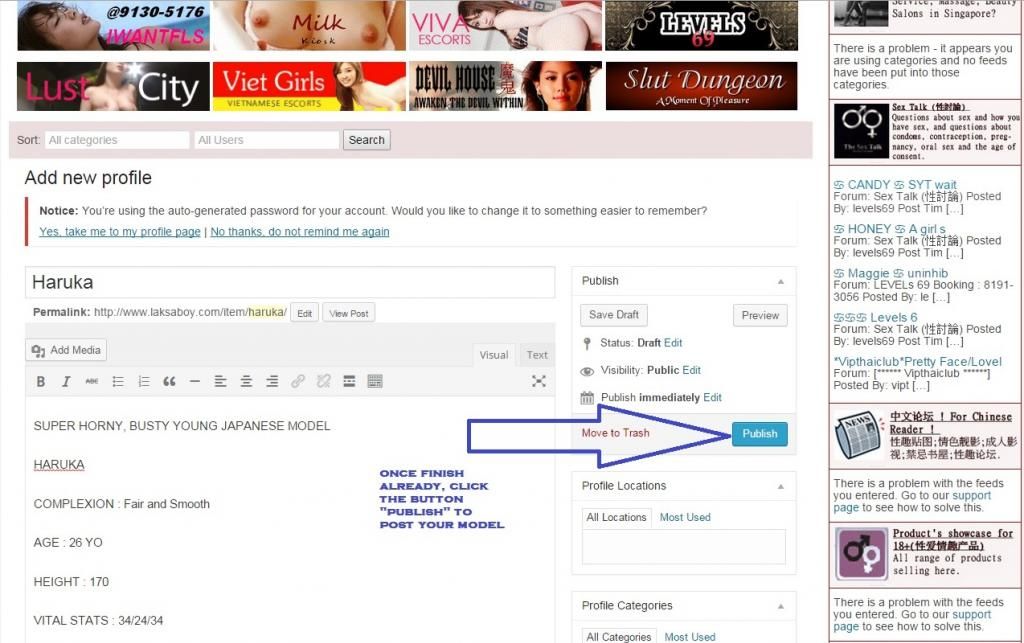Click inside the Profile Locations list box
This screenshot has width=1024, height=643.
(x=683, y=546)
